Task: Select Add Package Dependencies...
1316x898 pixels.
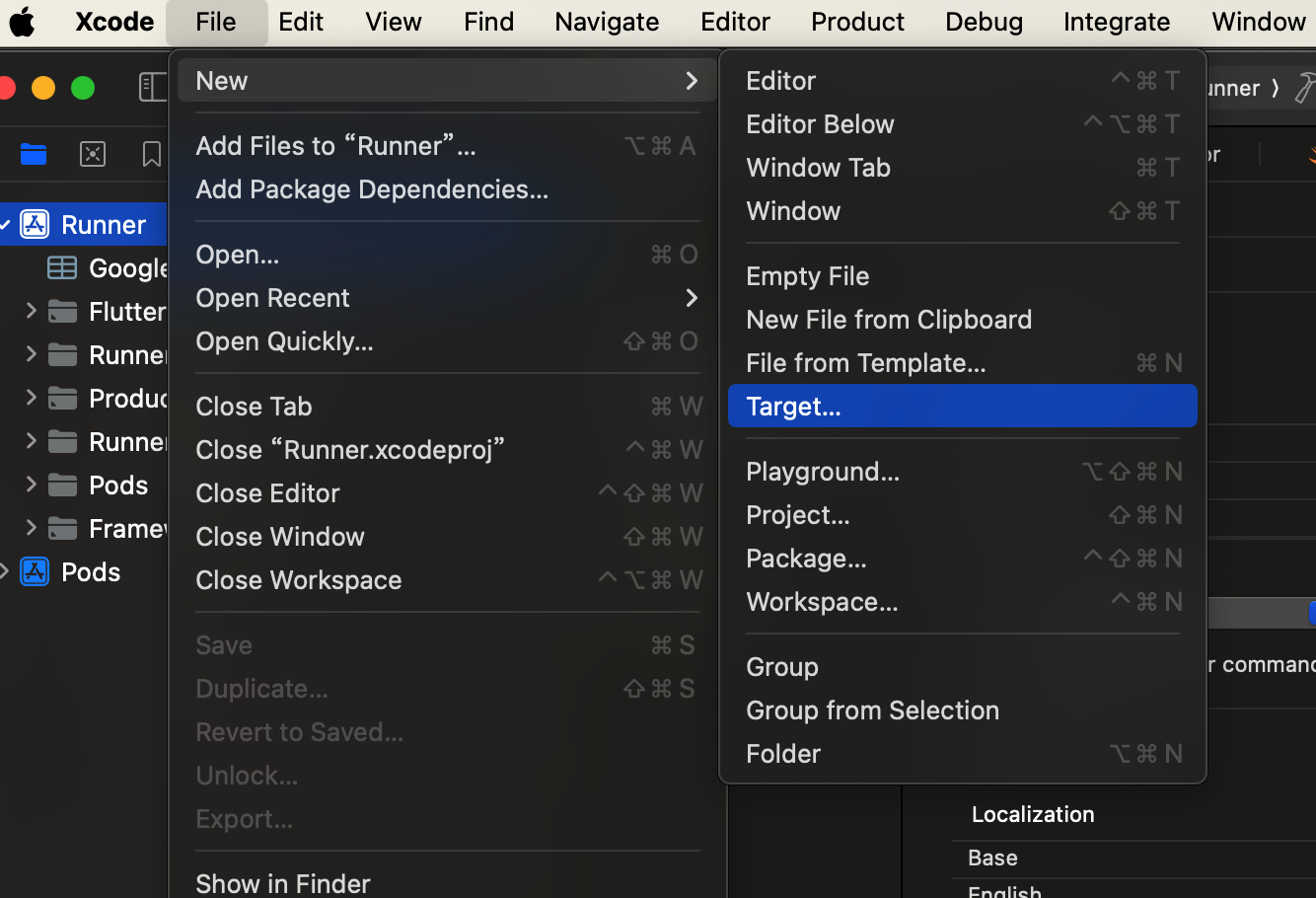Action: 447,188
